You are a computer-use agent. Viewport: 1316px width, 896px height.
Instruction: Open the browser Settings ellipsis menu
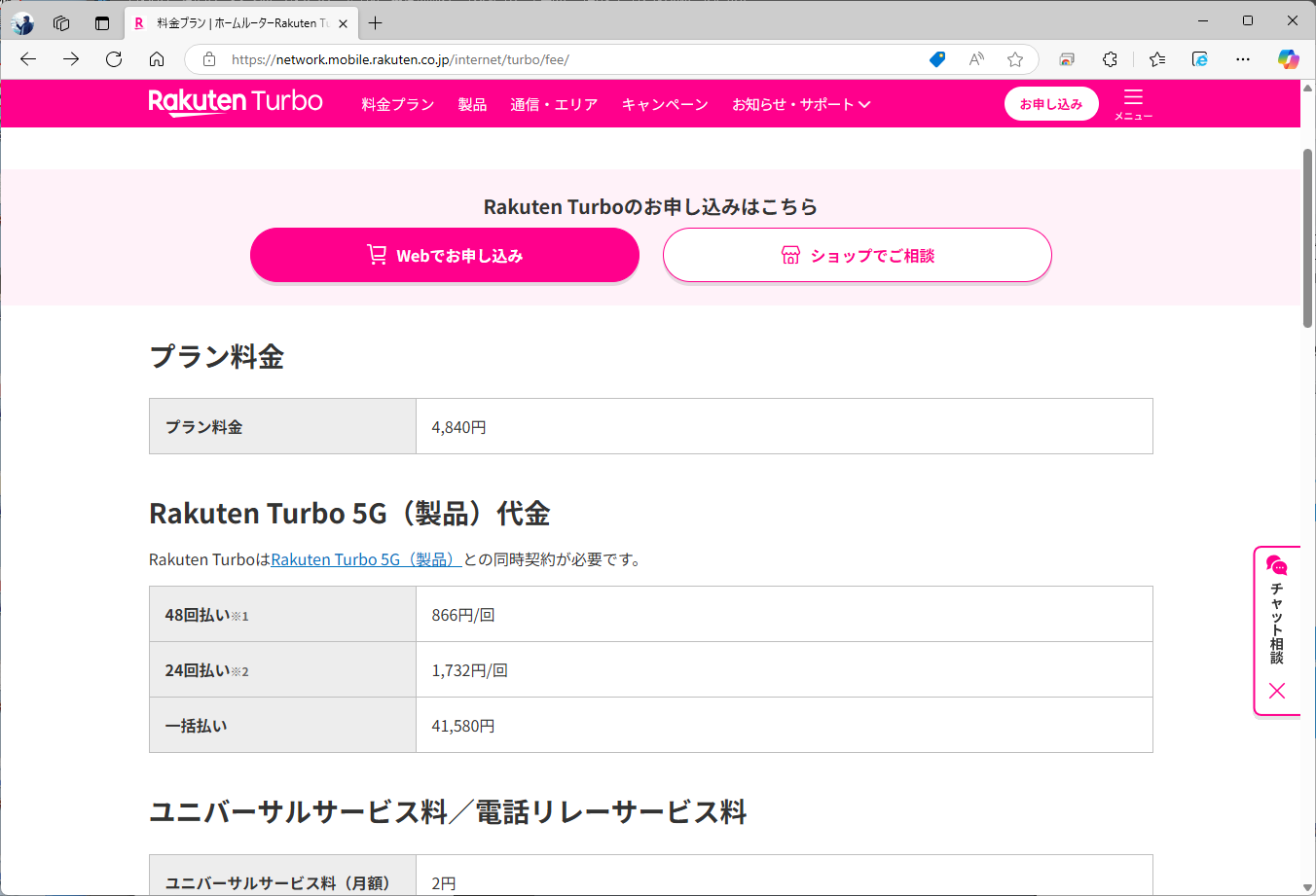point(1242,59)
